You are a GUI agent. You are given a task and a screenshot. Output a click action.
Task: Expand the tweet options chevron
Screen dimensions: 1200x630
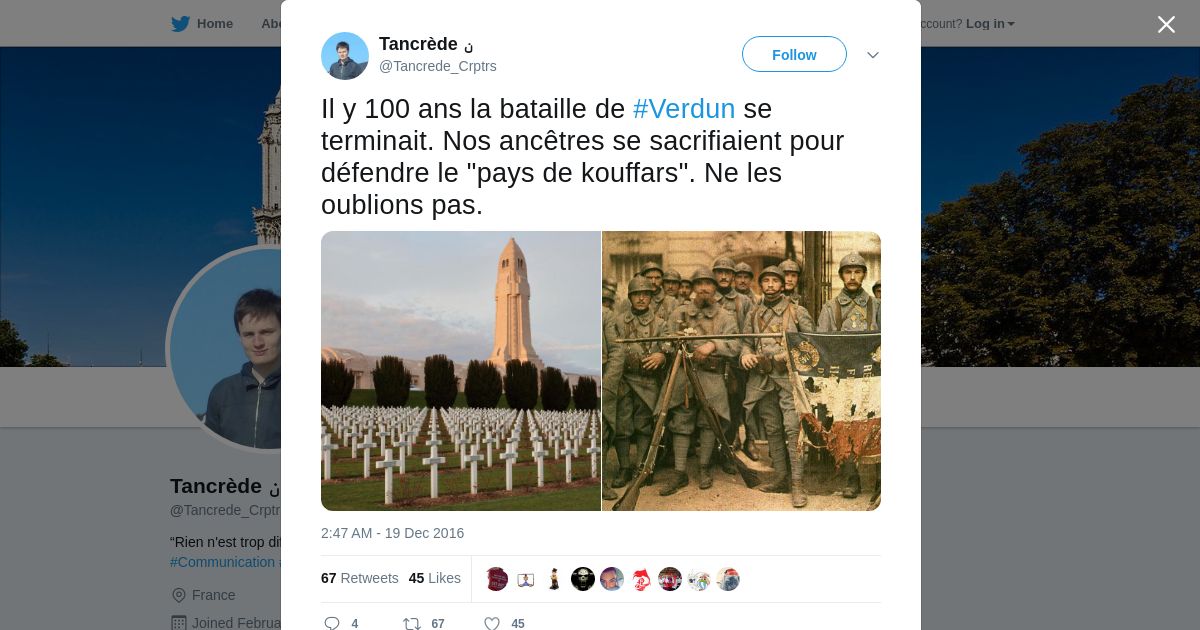(872, 55)
